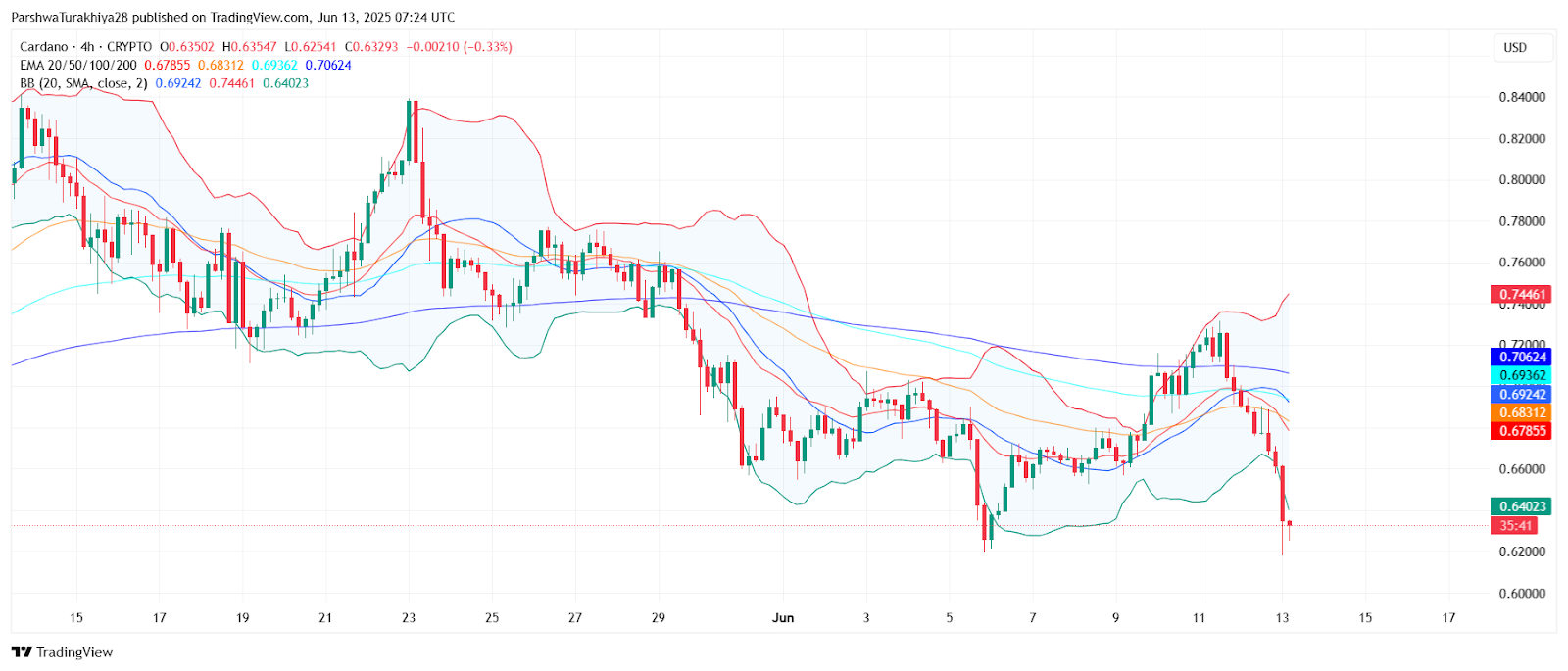Click the 29 date label on time axis
1568x671 pixels.
point(659,618)
